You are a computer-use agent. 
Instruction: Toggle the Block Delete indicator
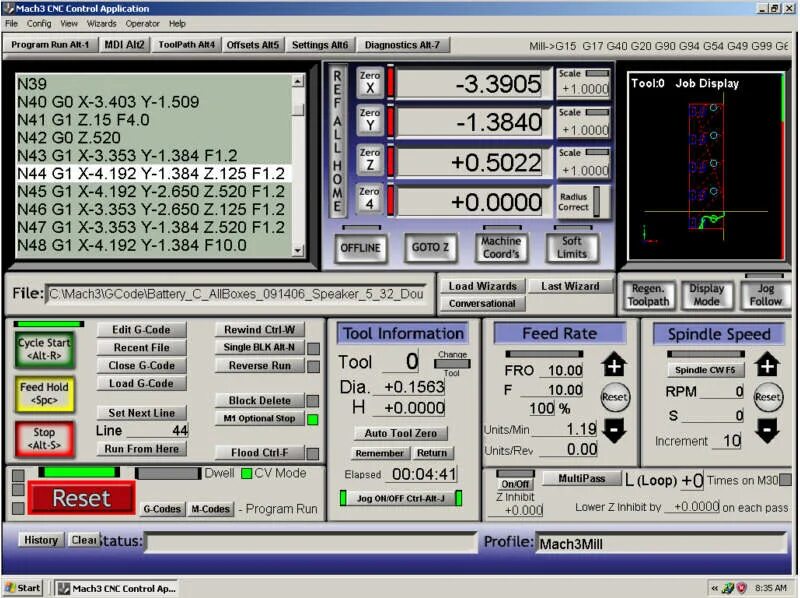[x=313, y=401]
